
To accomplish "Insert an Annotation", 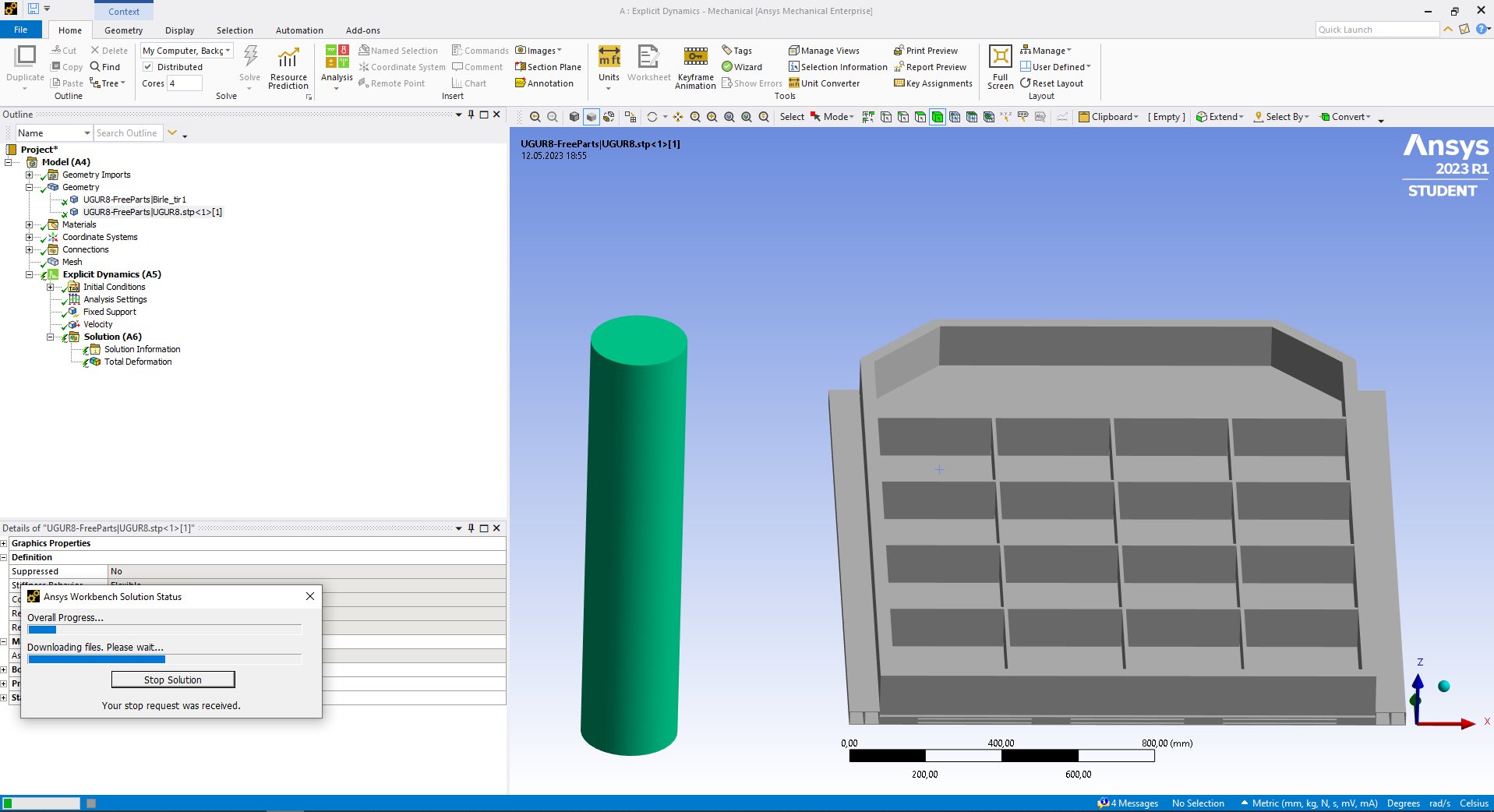I will click(544, 83).
